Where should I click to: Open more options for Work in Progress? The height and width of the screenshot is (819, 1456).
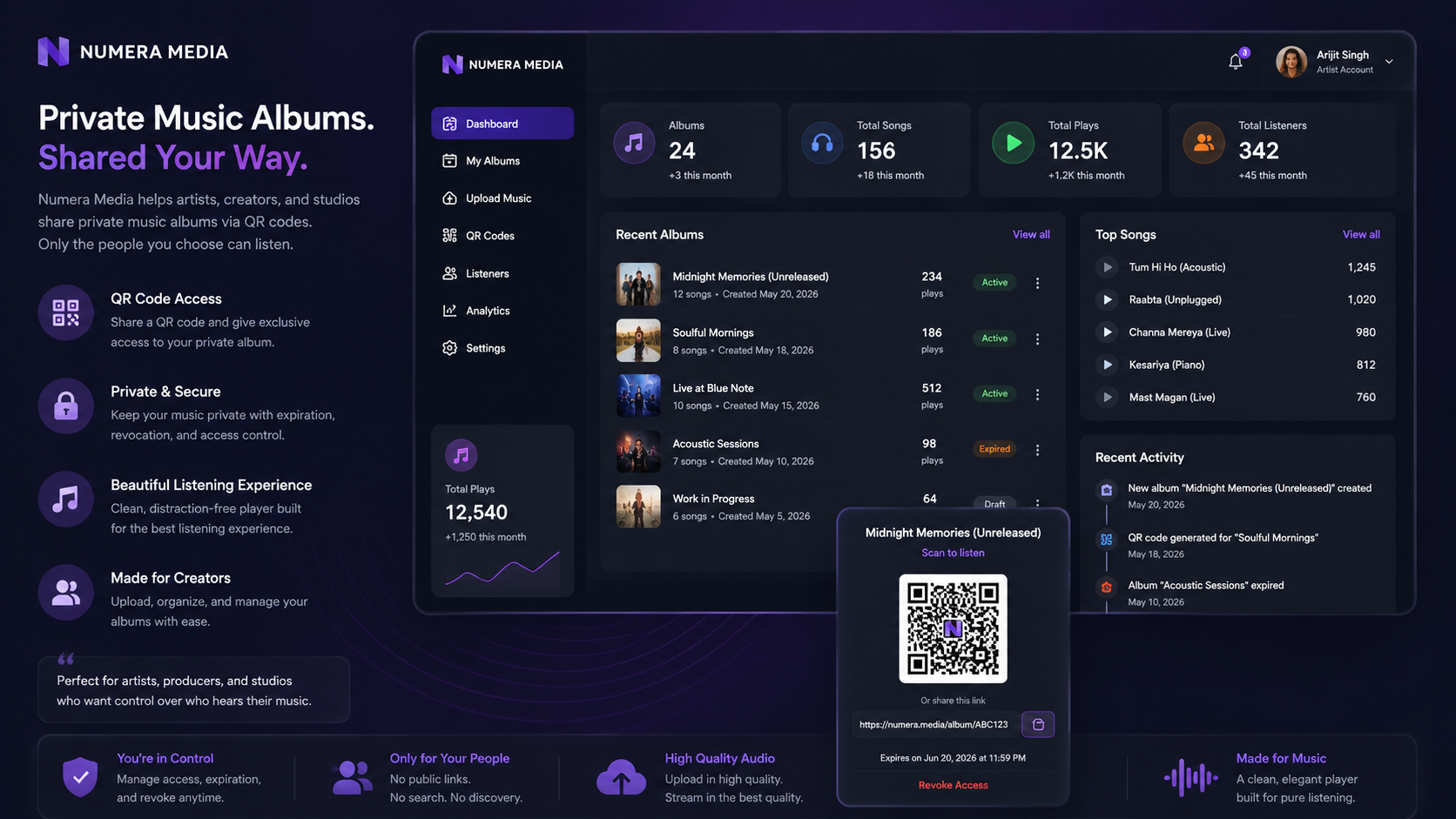coord(1037,503)
